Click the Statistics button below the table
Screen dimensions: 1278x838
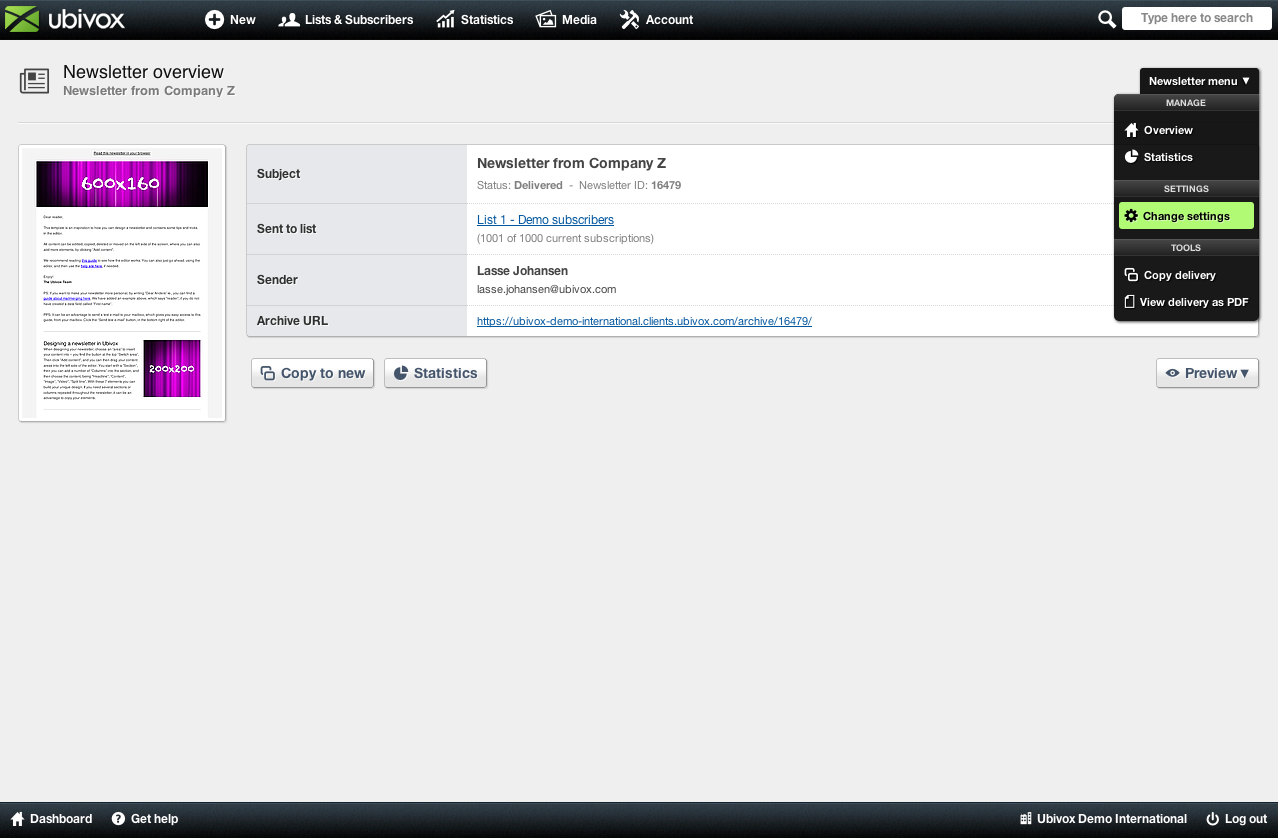pyautogui.click(x=435, y=373)
